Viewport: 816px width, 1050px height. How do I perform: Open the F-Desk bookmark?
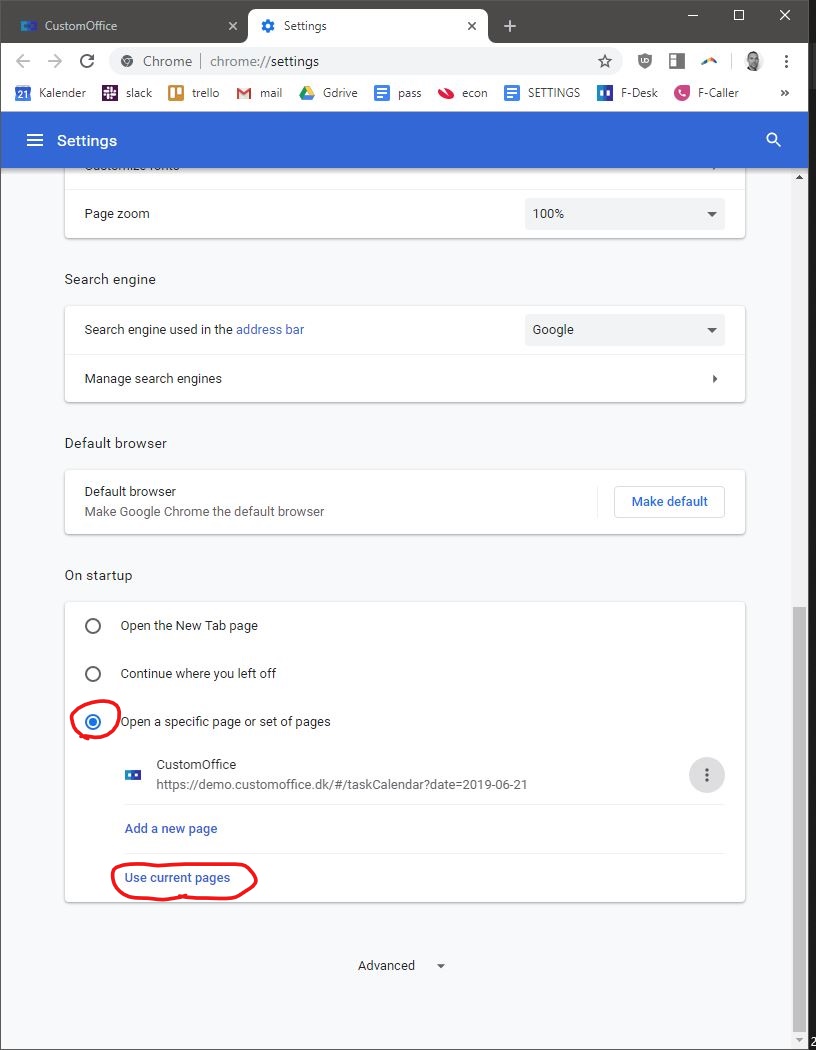[627, 93]
